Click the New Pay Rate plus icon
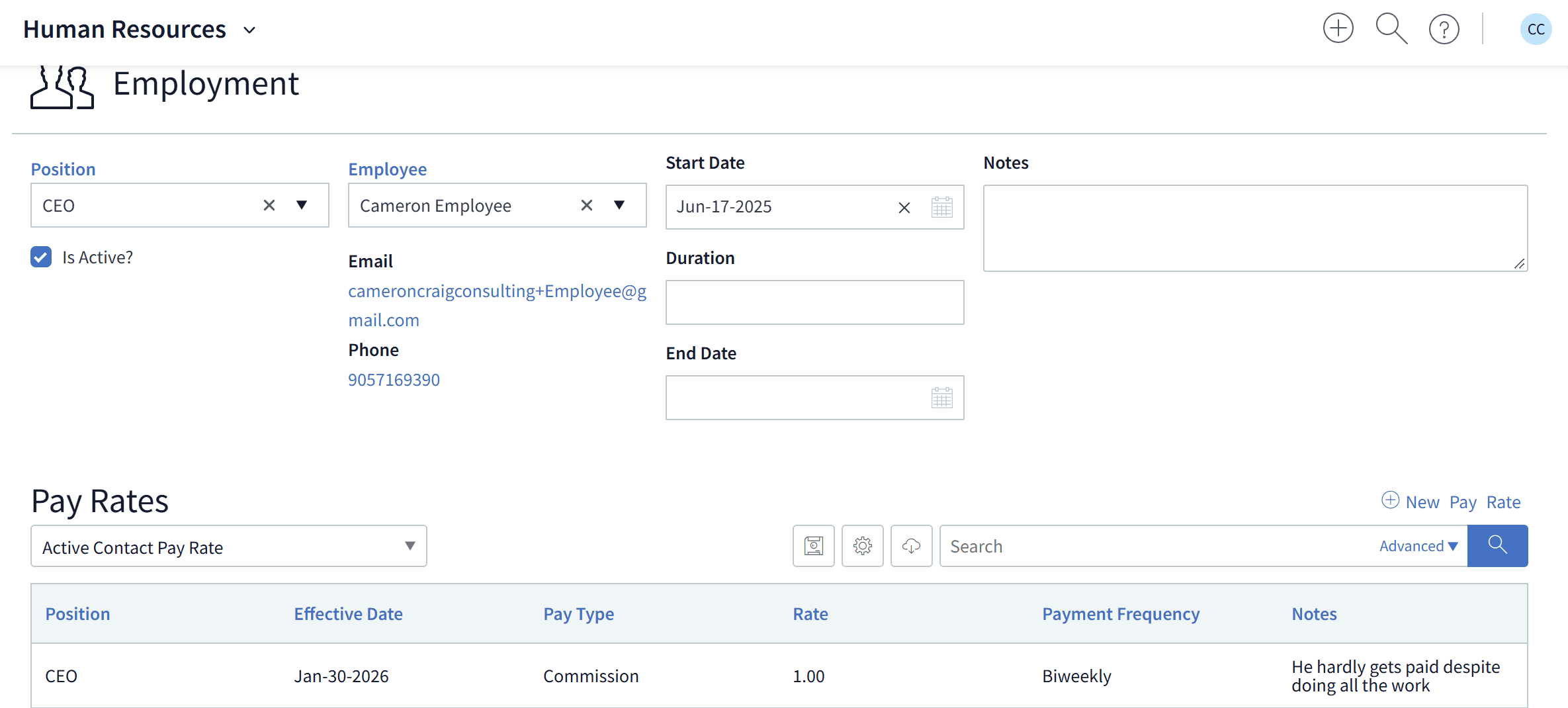The width and height of the screenshot is (1568, 708). point(1390,500)
